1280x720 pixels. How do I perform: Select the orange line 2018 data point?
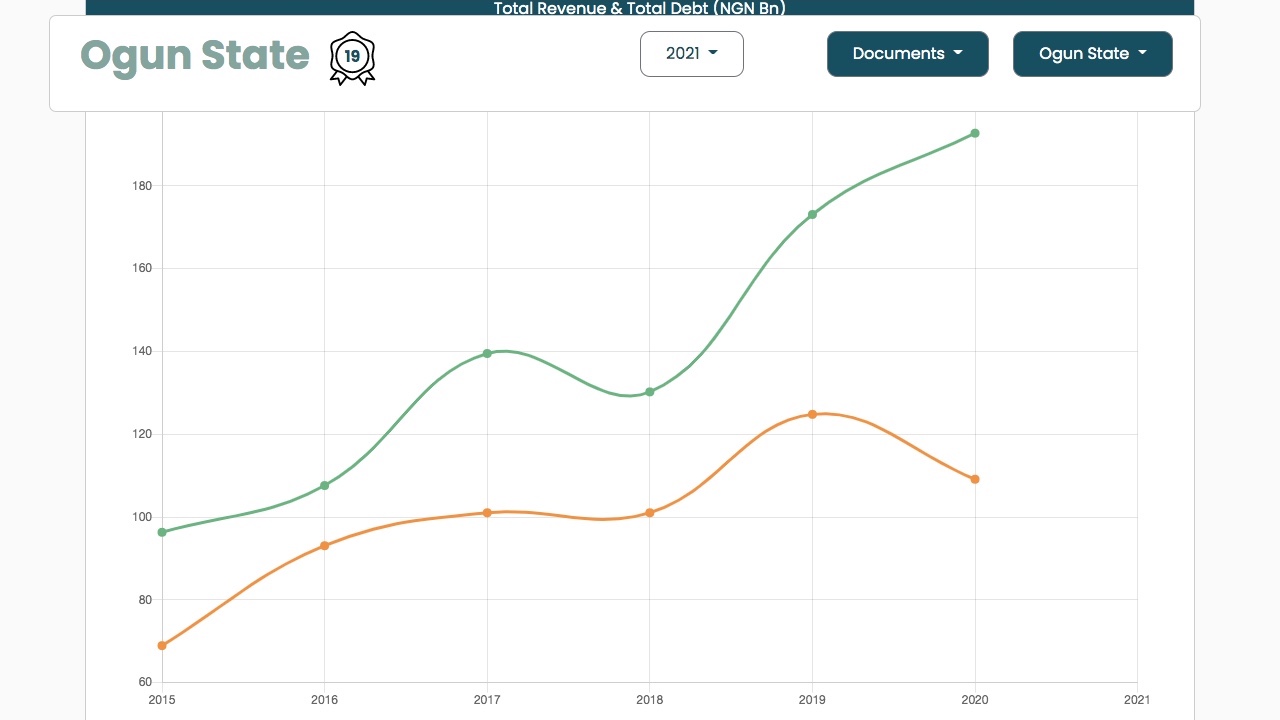pos(650,512)
